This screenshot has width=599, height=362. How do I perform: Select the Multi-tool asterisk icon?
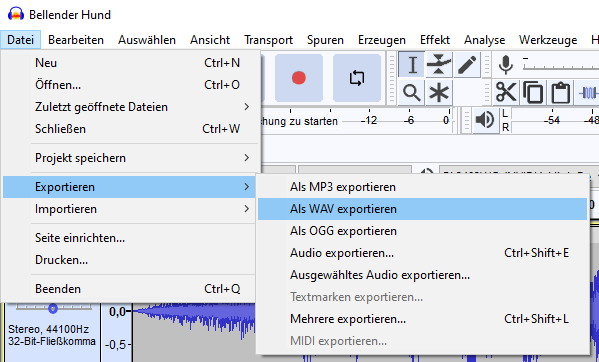click(x=439, y=92)
